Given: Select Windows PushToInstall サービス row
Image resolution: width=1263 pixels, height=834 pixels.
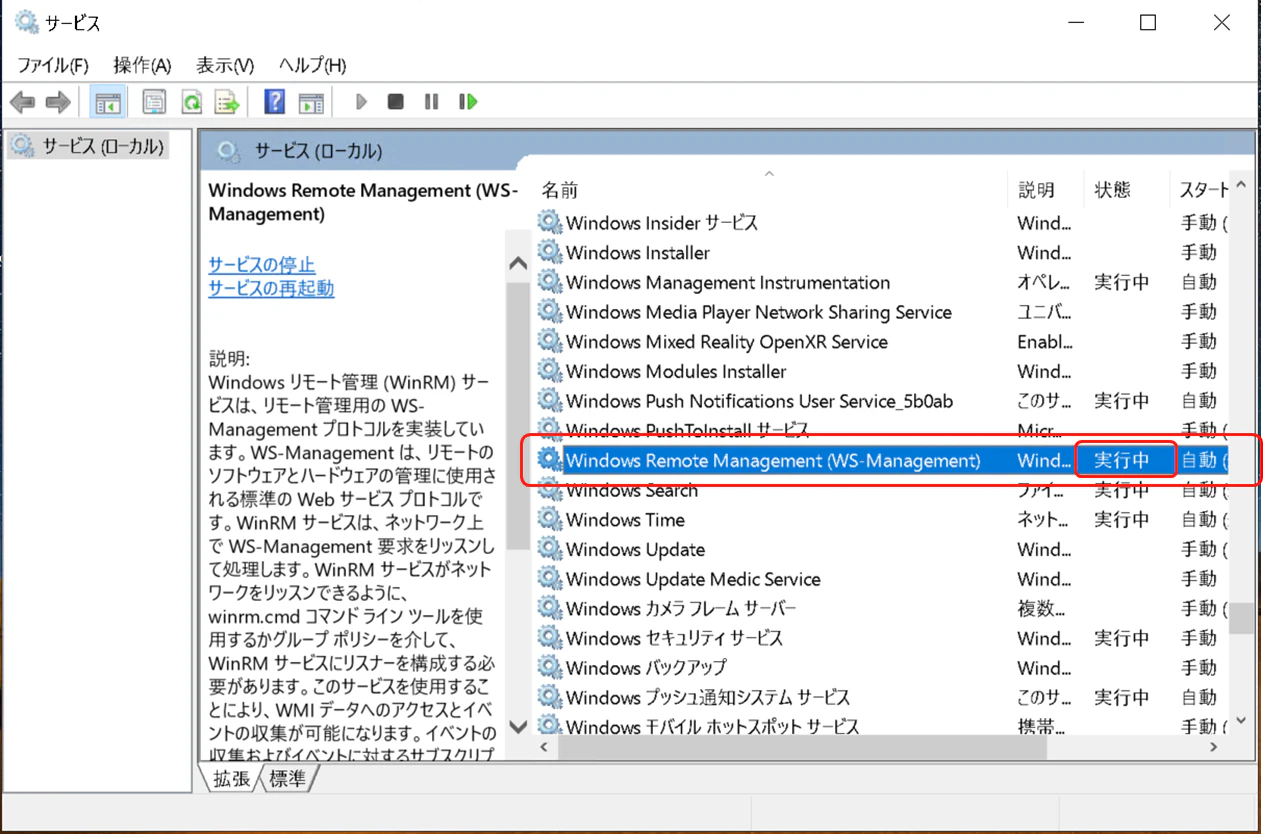Looking at the screenshot, I should [x=881, y=430].
